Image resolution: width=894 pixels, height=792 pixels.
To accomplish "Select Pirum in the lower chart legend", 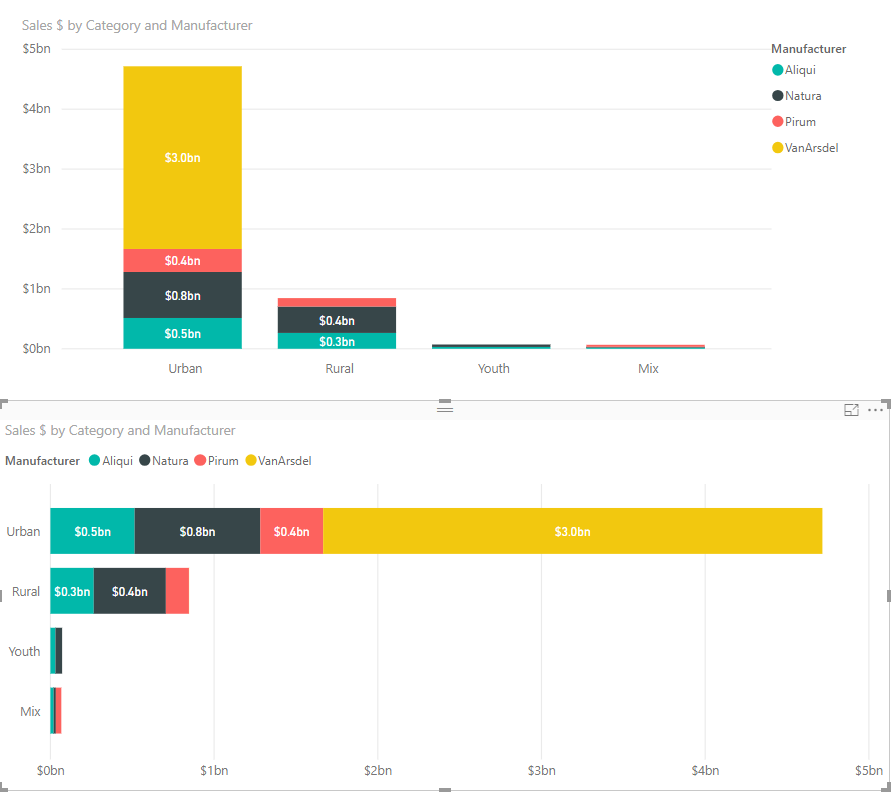I will tap(217, 461).
